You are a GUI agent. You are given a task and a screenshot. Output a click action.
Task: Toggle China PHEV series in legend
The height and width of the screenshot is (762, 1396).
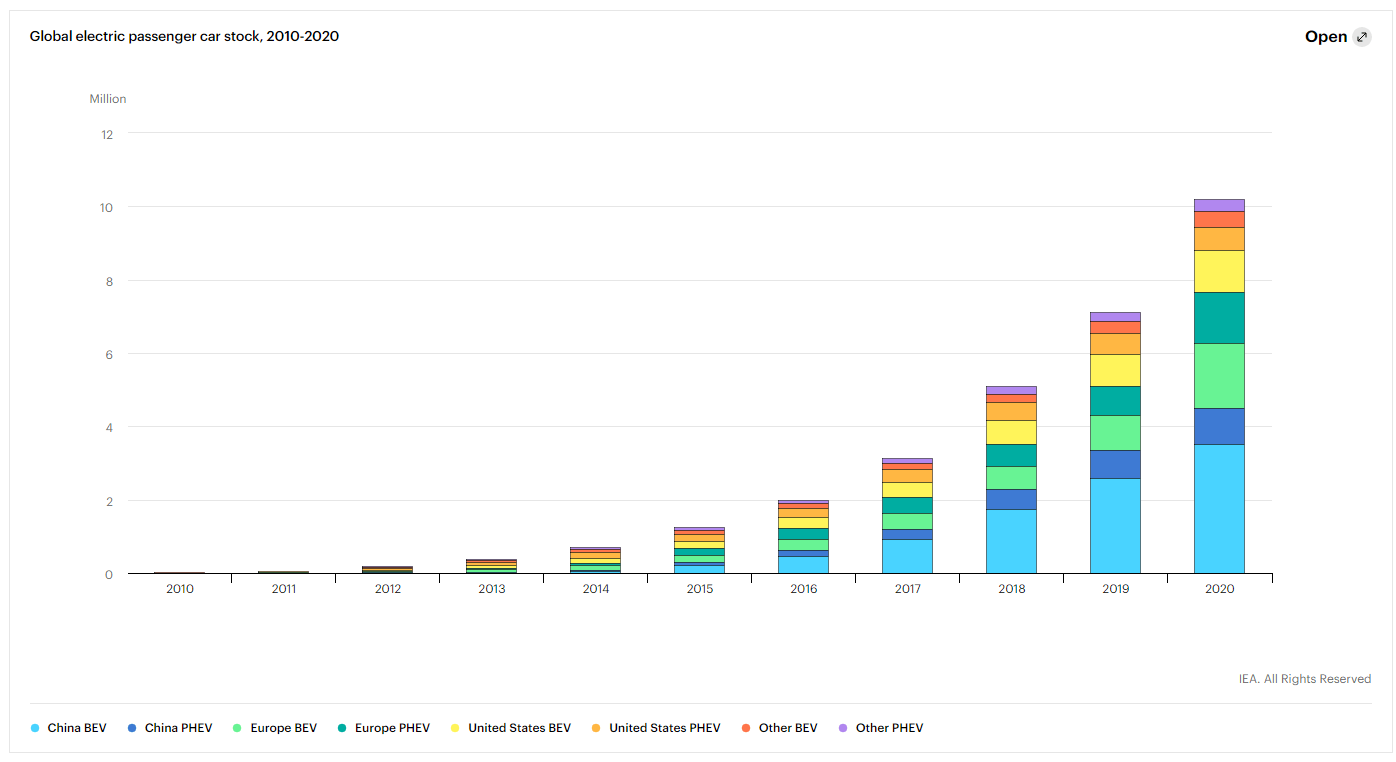170,728
